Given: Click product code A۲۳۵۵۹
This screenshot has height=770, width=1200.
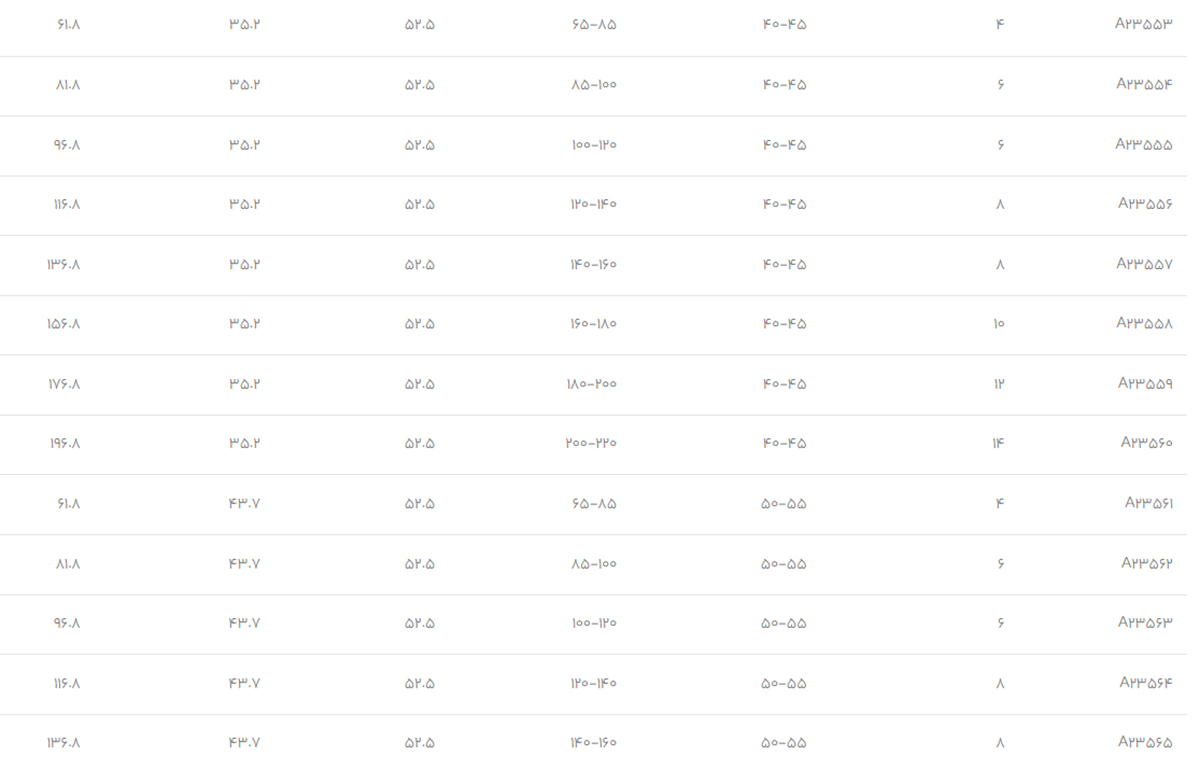Looking at the screenshot, I should pos(1145,384).
